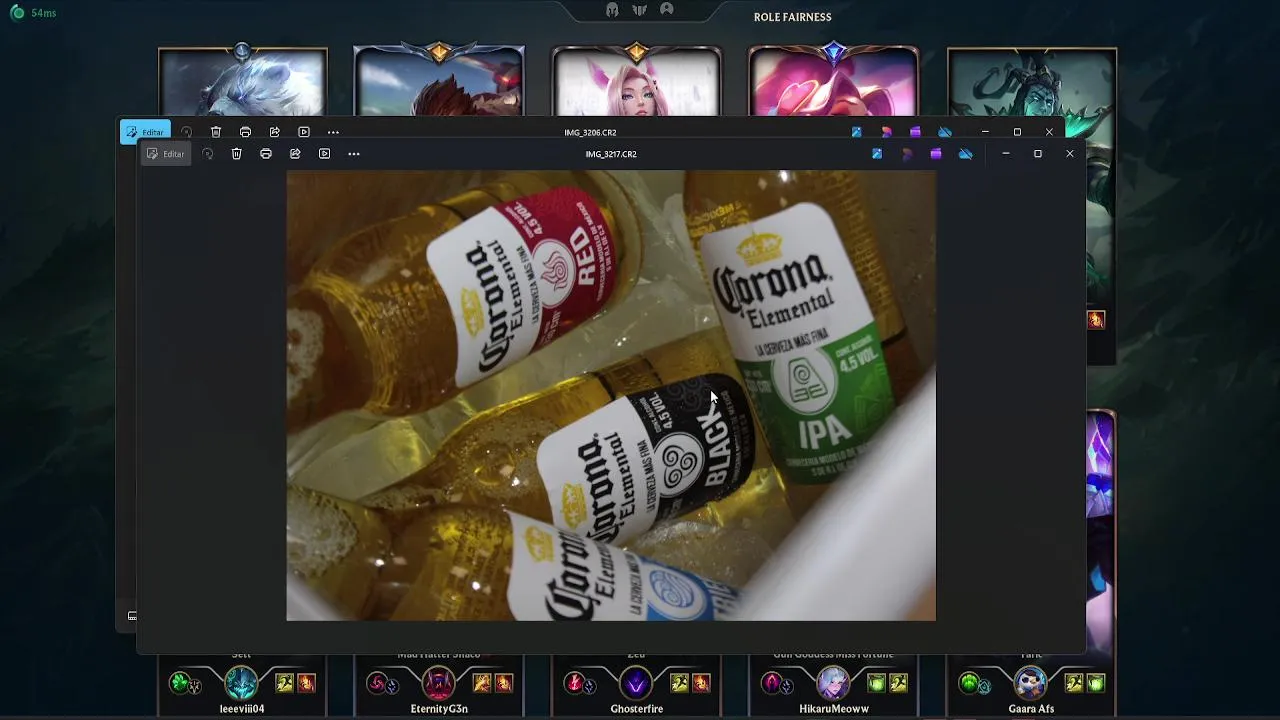Viewport: 1280px width, 720px height.
Task: Rotate the image in IMG_3217.CR2 window
Action: point(208,154)
